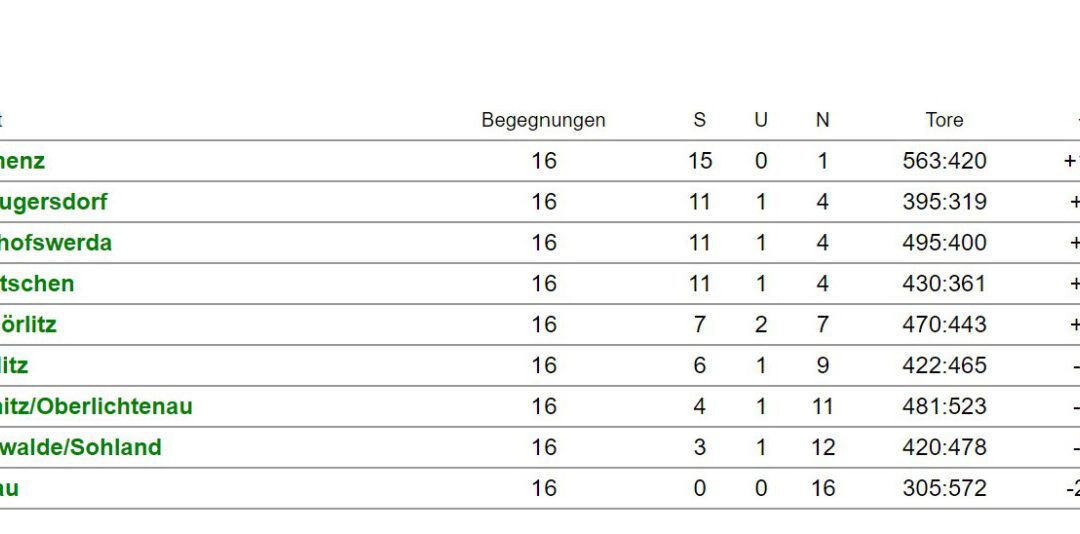Click the N column header
Viewport: 1080px width, 534px height.
point(822,120)
